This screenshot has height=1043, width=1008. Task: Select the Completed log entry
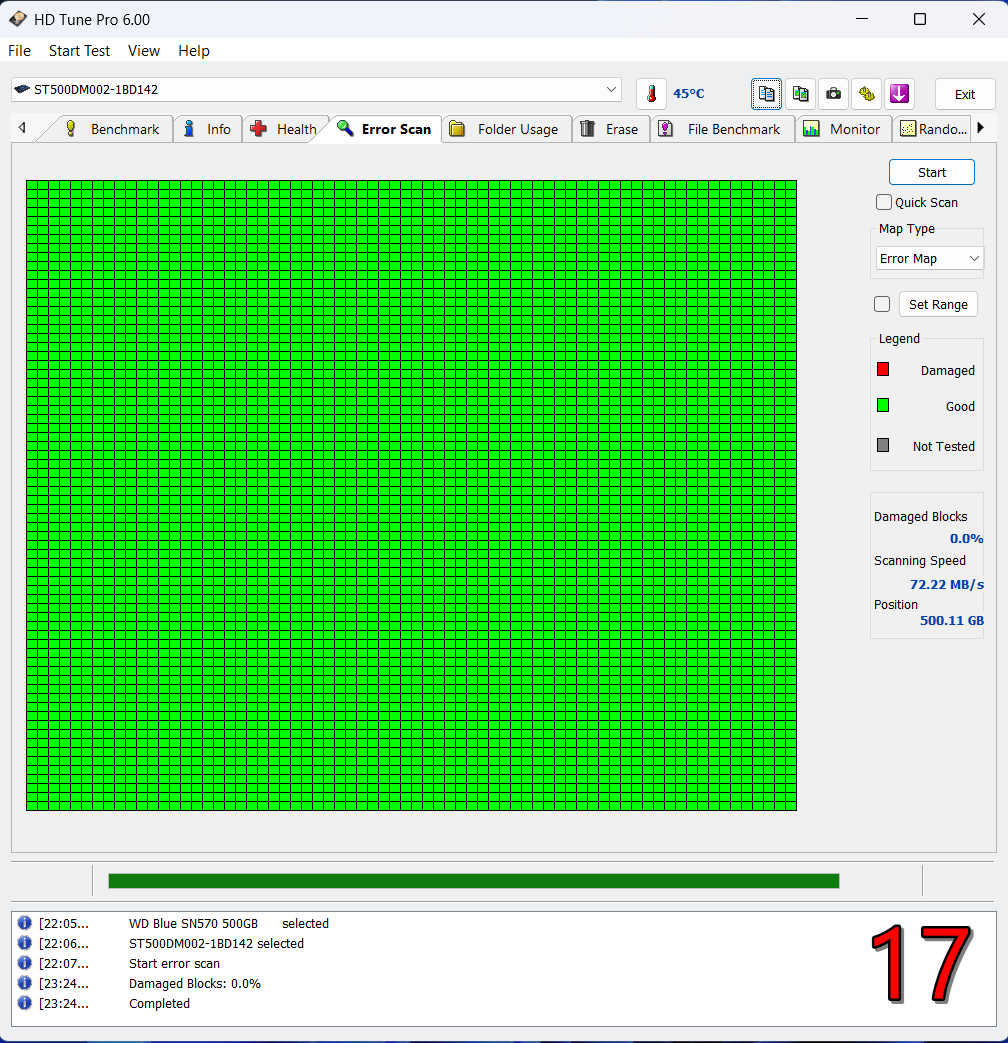click(x=159, y=1004)
